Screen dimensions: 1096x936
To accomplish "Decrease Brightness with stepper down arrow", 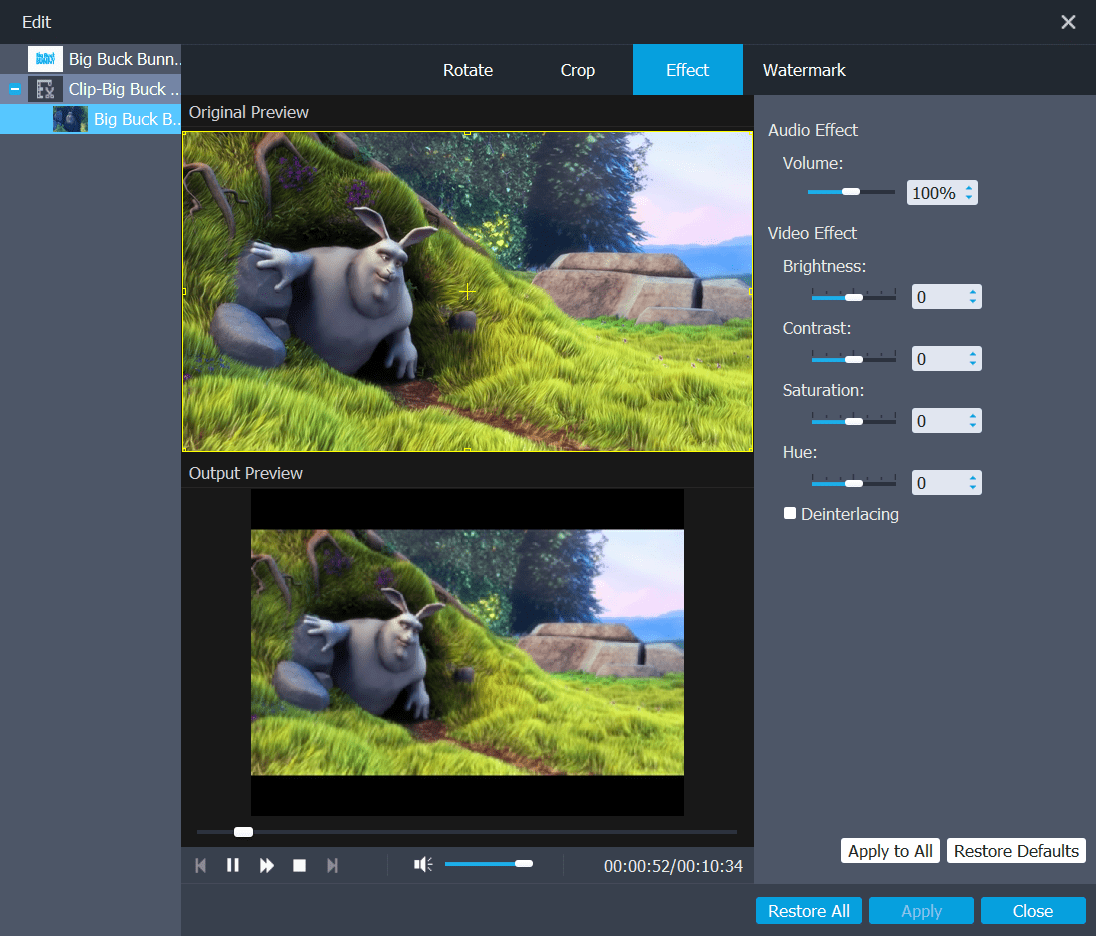I will pyautogui.click(x=973, y=302).
